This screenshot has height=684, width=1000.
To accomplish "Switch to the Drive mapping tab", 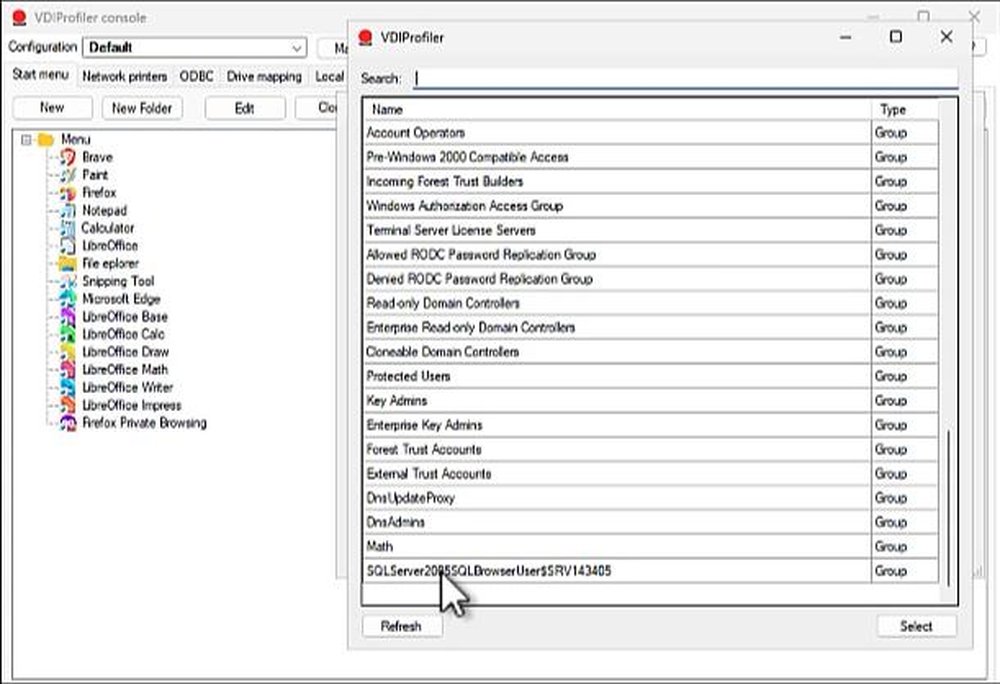I will [264, 76].
